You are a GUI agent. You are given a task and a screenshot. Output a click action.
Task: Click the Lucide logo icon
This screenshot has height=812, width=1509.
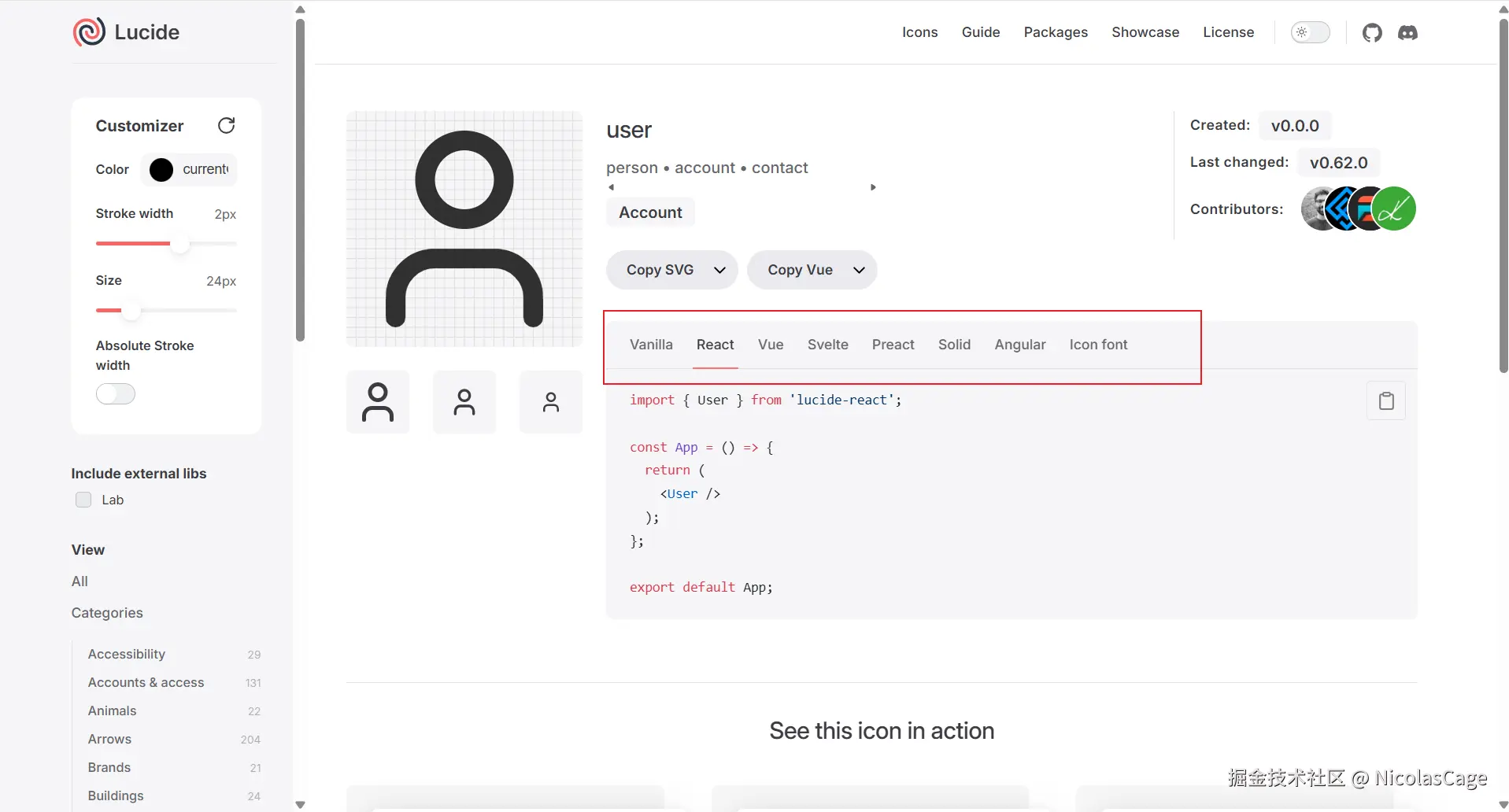coord(89,32)
